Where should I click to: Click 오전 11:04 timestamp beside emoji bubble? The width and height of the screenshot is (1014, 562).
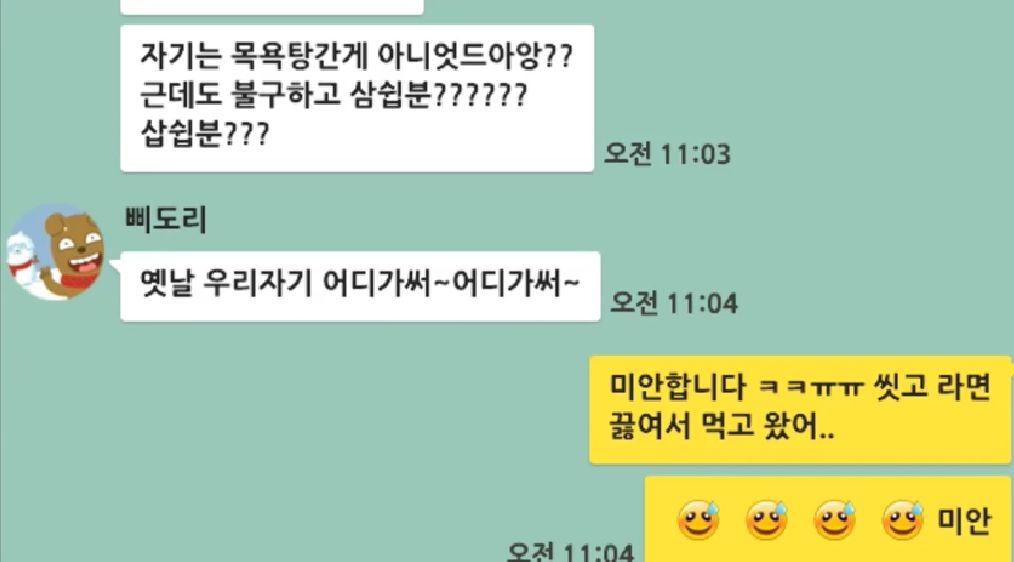point(570,552)
